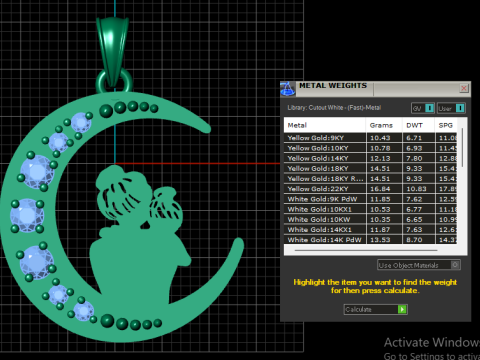Click the 10.43 grams value
480x360 pixels.
point(384,138)
